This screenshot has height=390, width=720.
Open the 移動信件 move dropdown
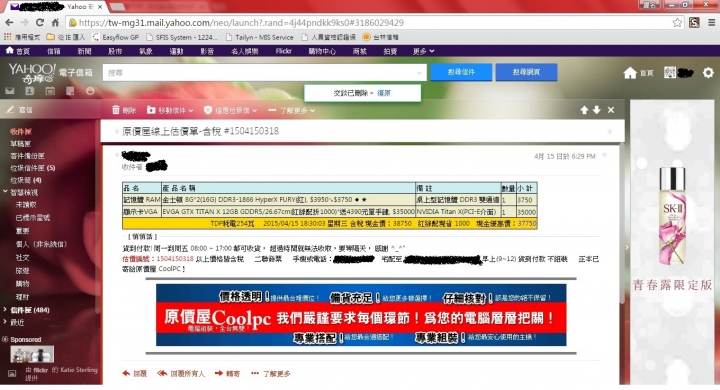tap(170, 110)
